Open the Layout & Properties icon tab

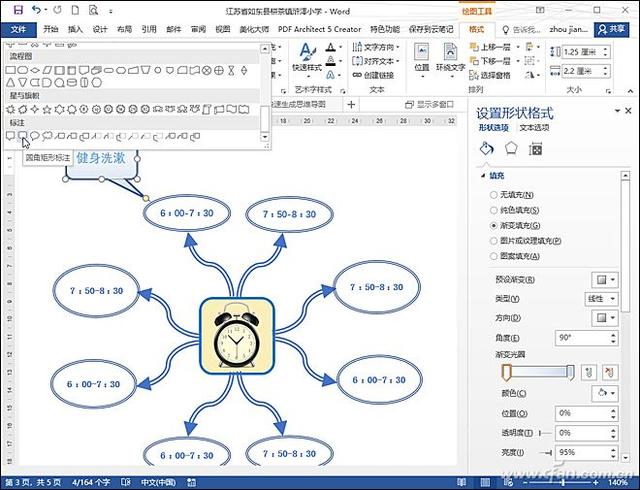click(x=535, y=149)
